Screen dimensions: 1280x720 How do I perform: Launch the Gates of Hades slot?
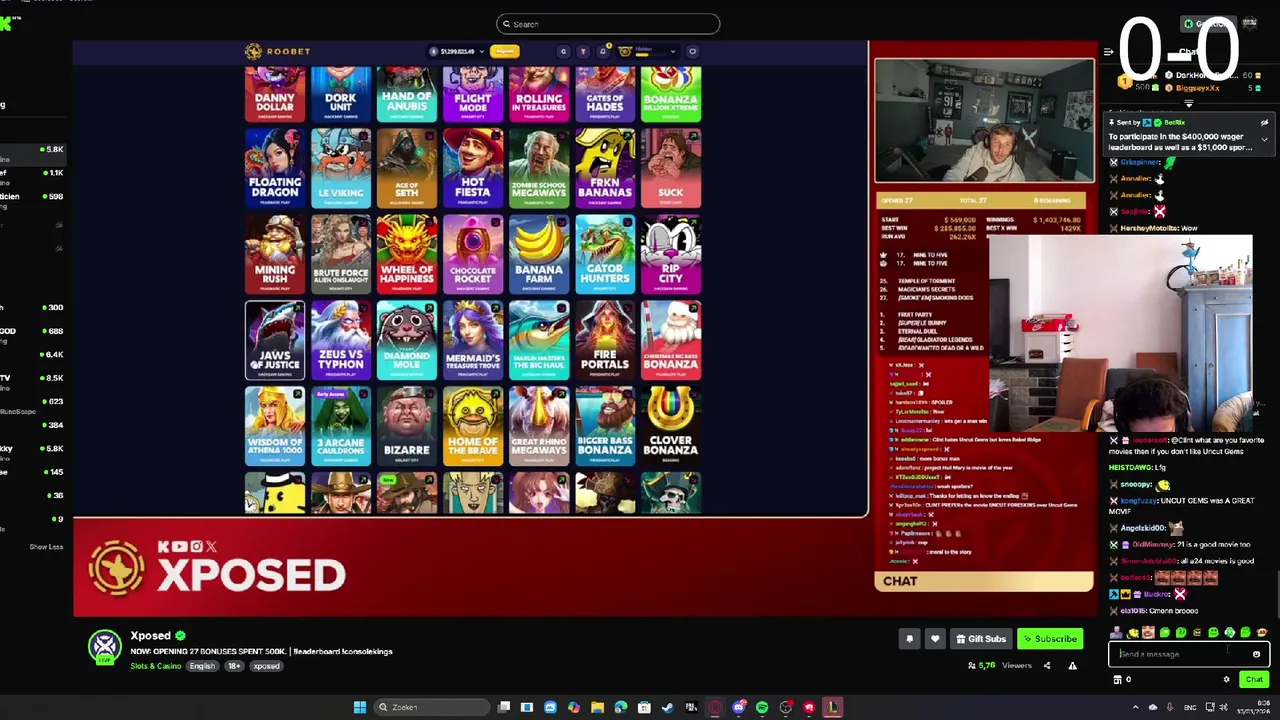tap(605, 94)
